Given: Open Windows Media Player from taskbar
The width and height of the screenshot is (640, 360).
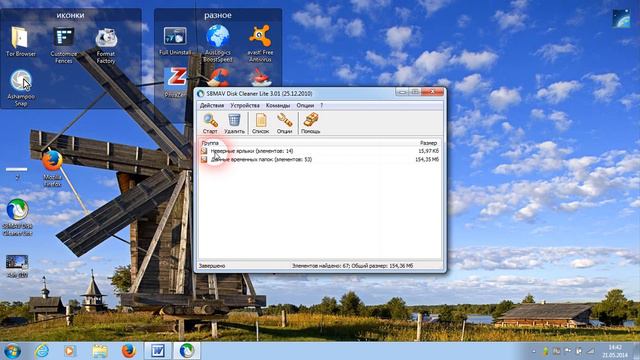Looking at the screenshot, I should click(x=70, y=351).
